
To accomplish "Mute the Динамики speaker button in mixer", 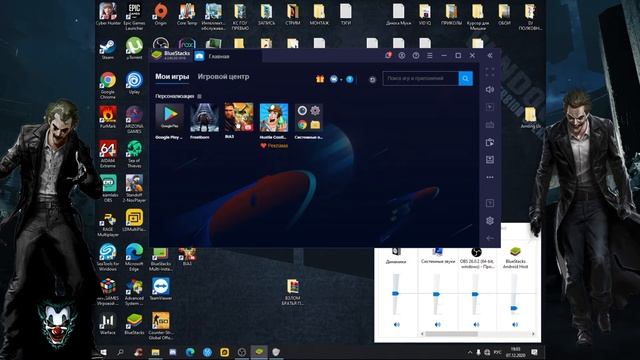I will pyautogui.click(x=396, y=324).
